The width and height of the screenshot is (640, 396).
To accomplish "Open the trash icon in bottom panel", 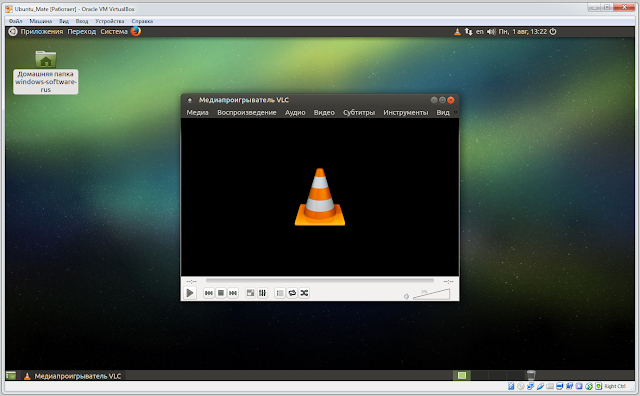I will [x=531, y=375].
